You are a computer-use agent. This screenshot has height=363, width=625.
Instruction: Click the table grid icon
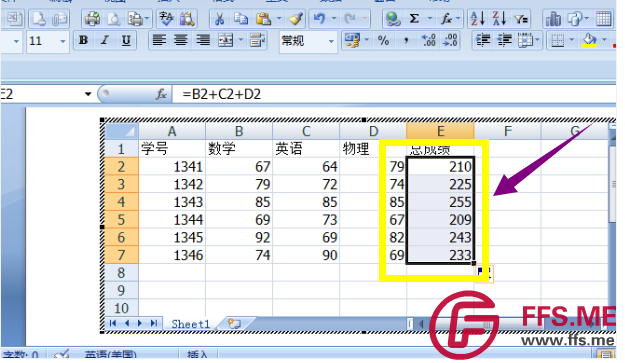pos(603,18)
